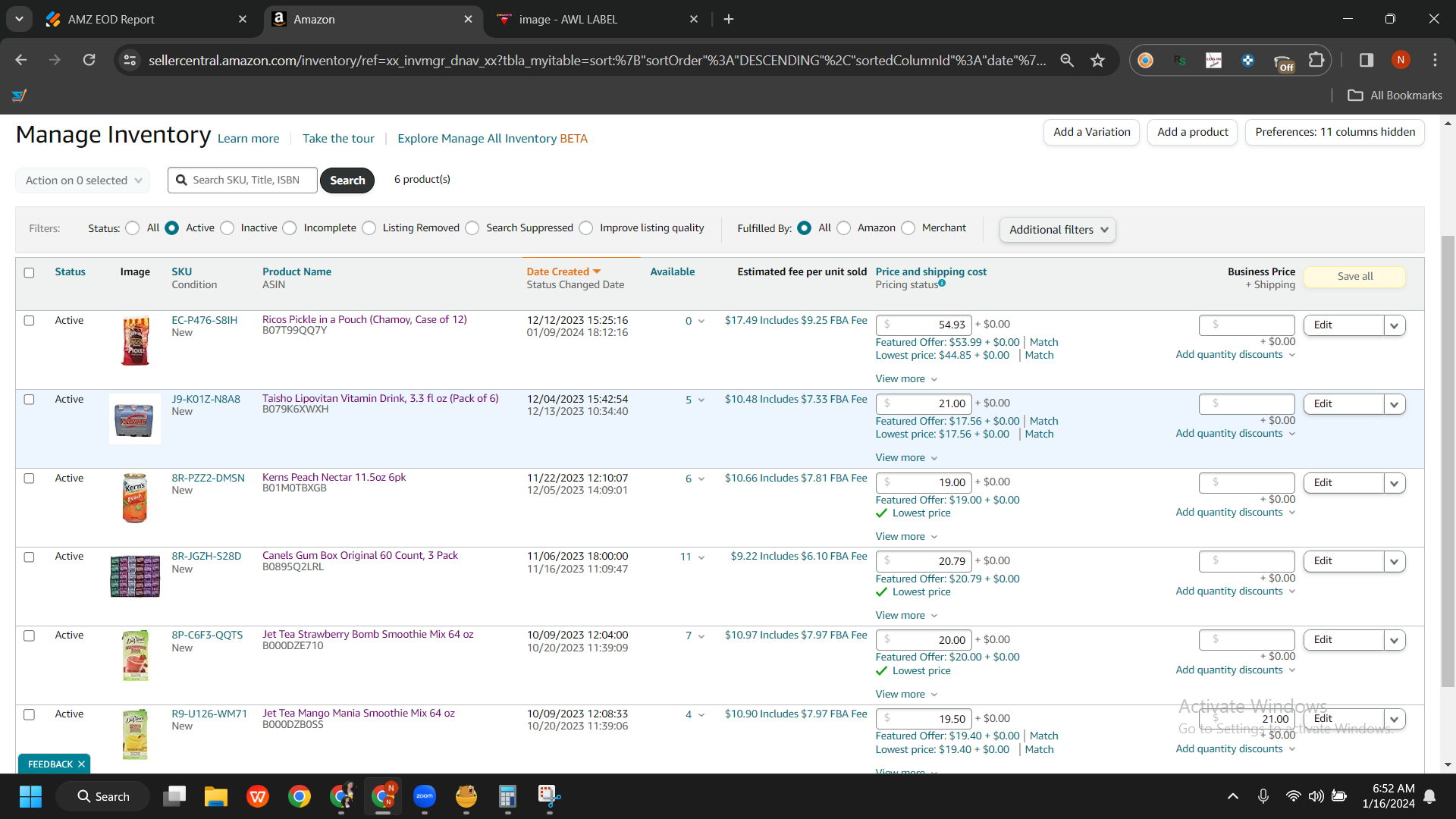Show hidden system tray icons

tap(1233, 796)
